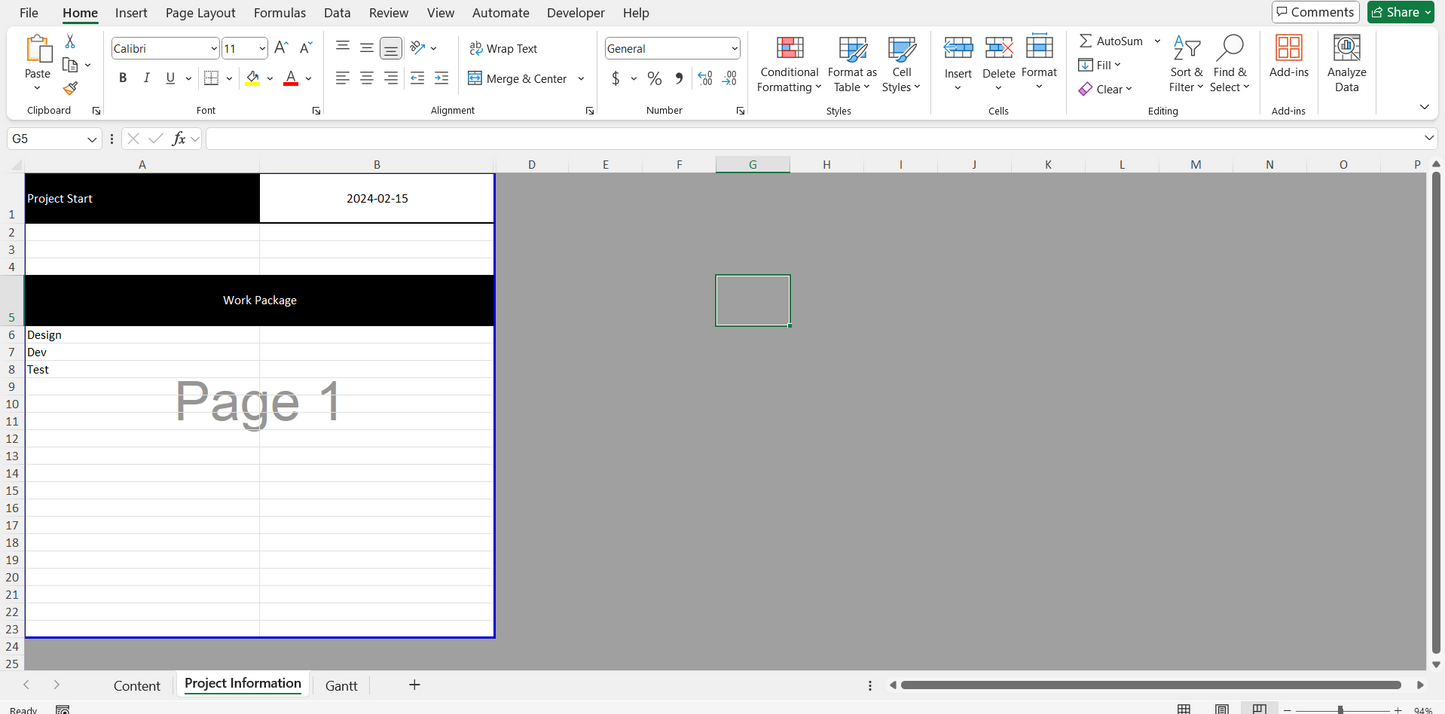Open the General number format dropdown

tap(734, 49)
